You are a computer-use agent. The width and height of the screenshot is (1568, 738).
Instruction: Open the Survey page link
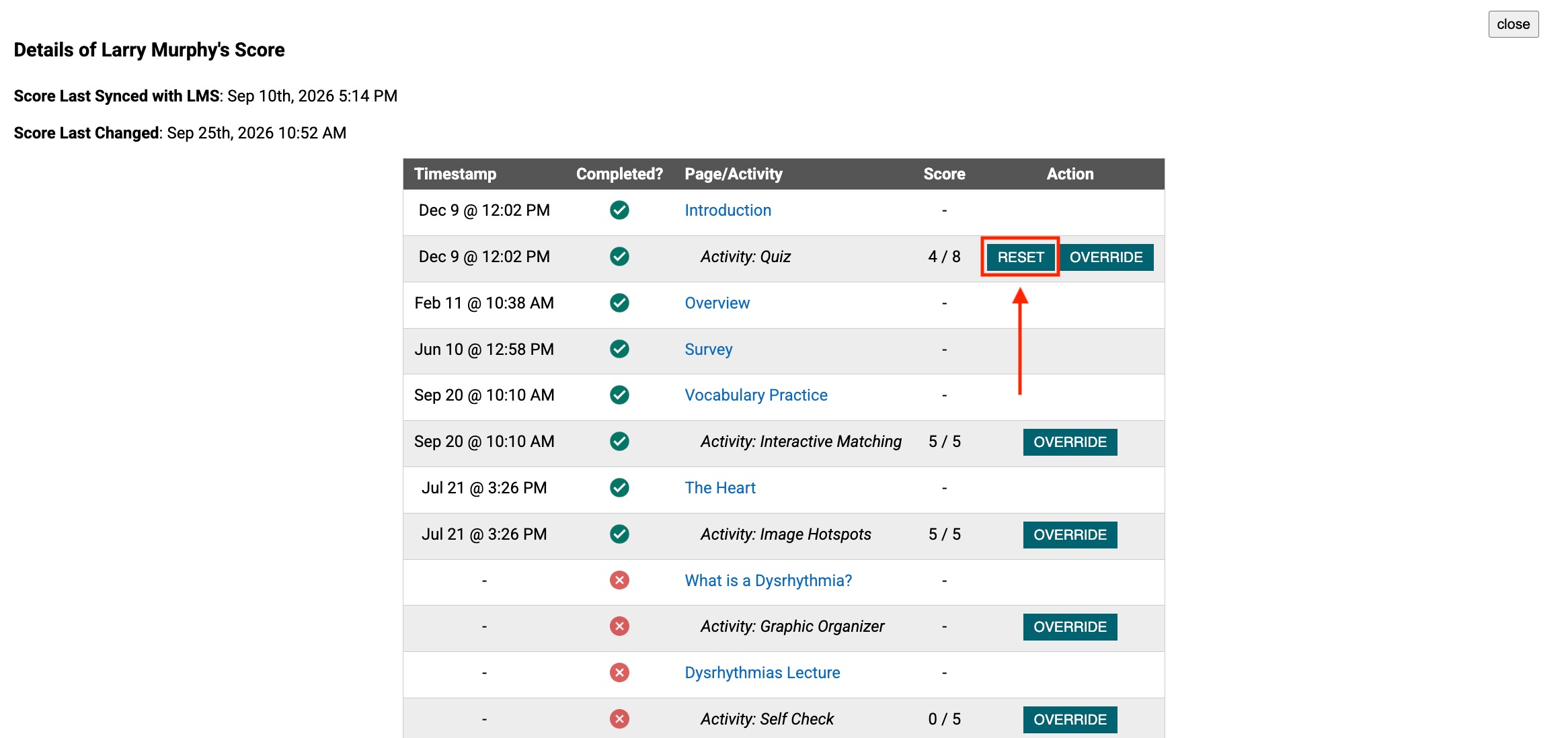click(708, 350)
